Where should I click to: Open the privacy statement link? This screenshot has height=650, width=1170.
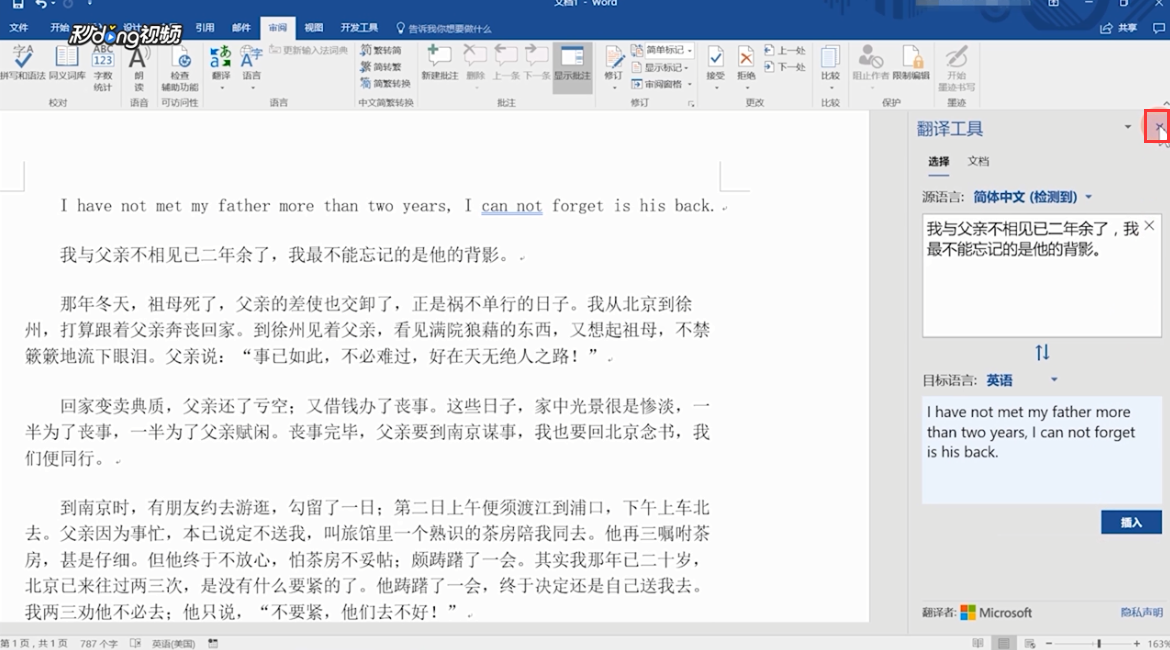[x=1142, y=612]
